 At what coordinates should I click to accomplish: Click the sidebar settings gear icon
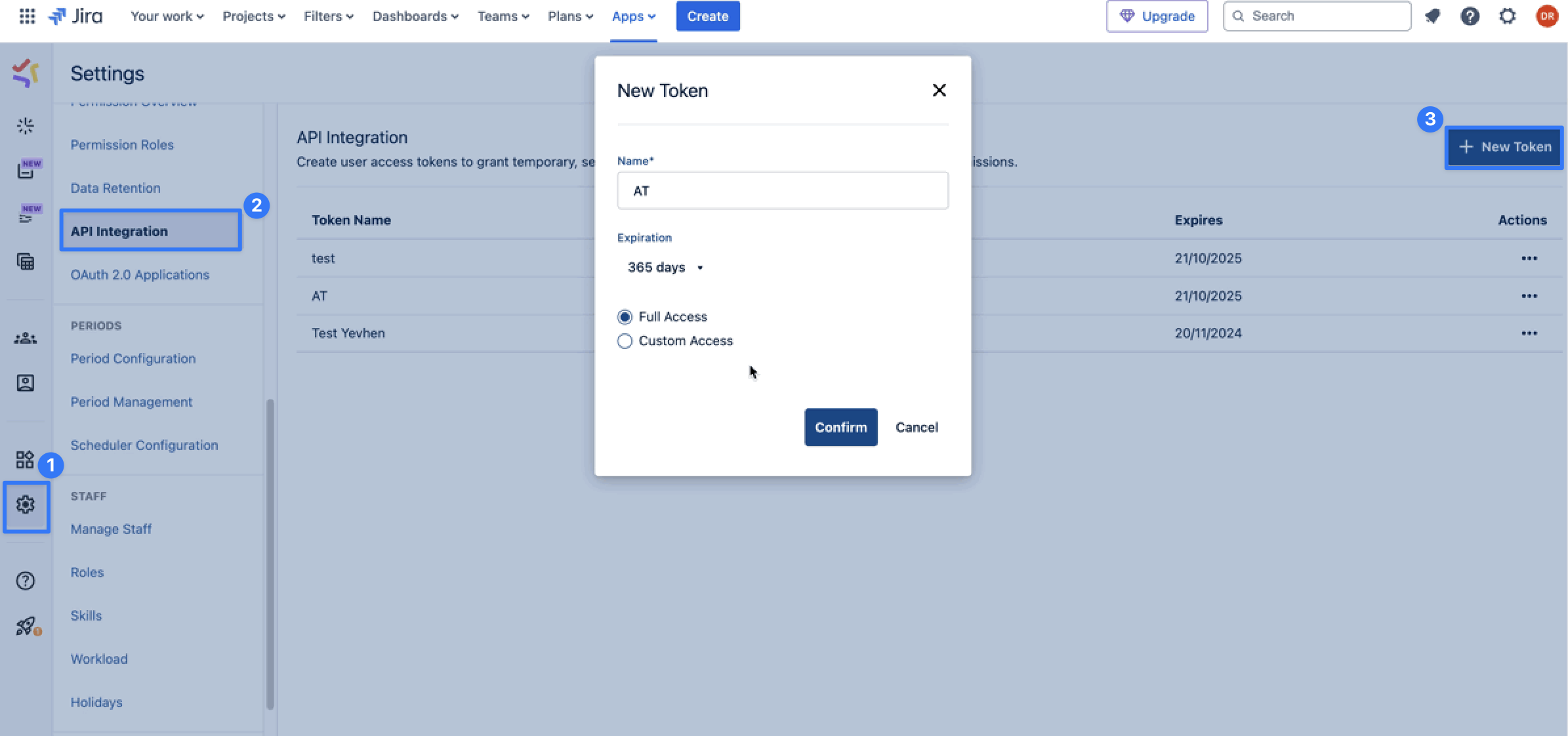tap(26, 505)
